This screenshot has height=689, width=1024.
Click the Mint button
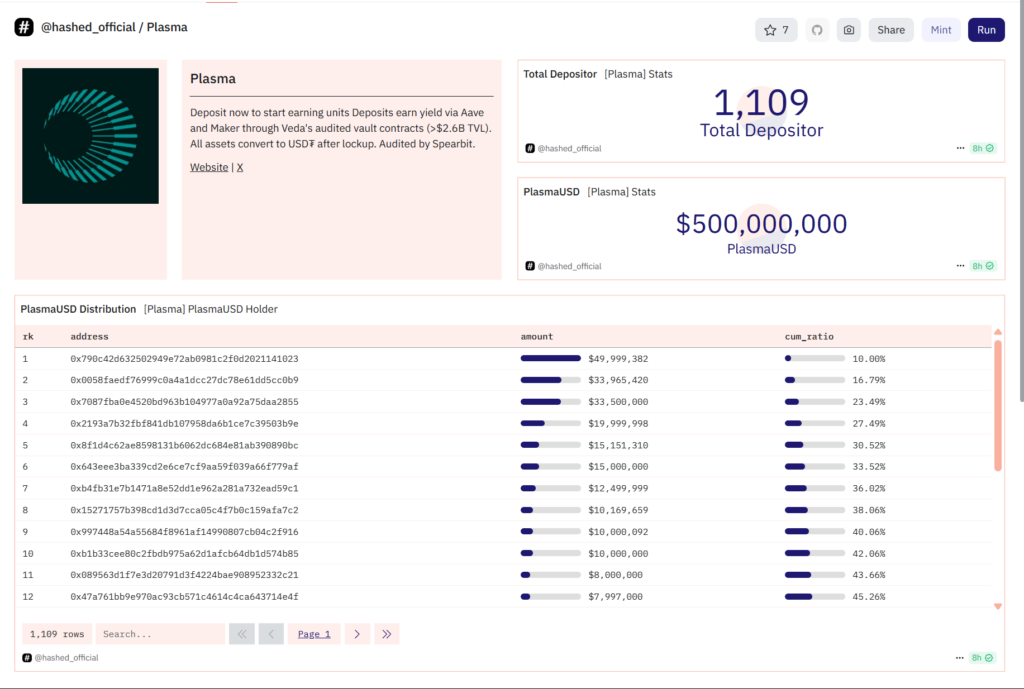(940, 30)
